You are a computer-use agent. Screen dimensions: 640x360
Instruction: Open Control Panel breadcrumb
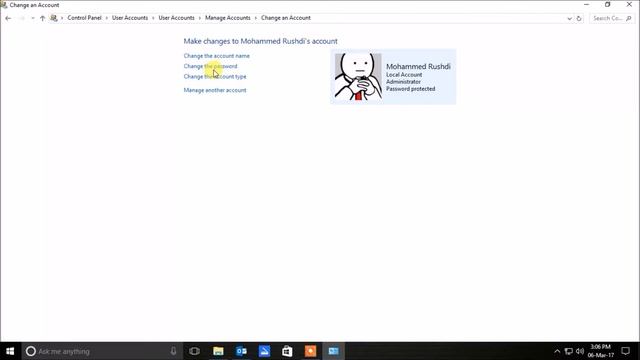point(84,18)
